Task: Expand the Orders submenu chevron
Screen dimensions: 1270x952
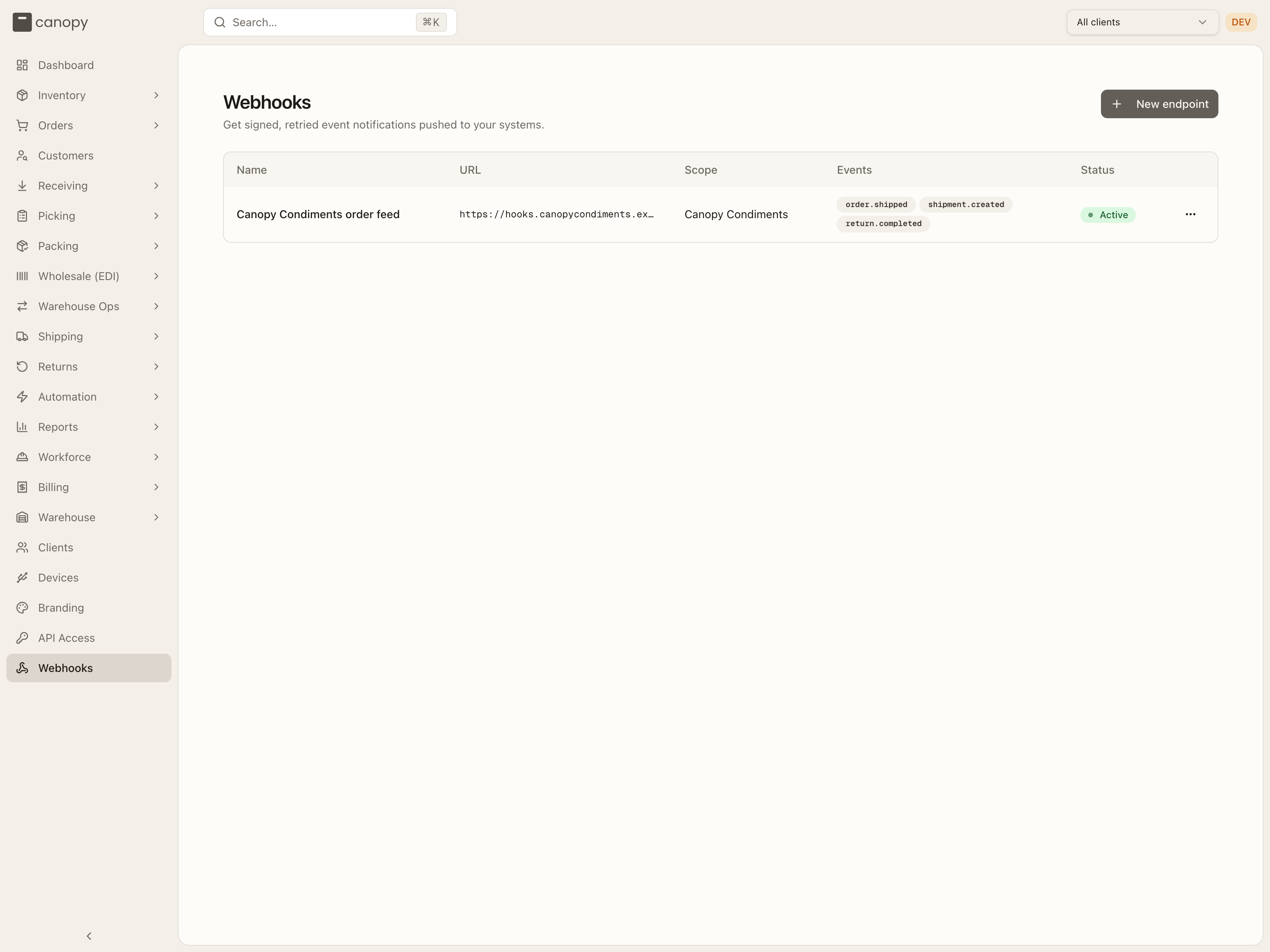Action: click(156, 125)
